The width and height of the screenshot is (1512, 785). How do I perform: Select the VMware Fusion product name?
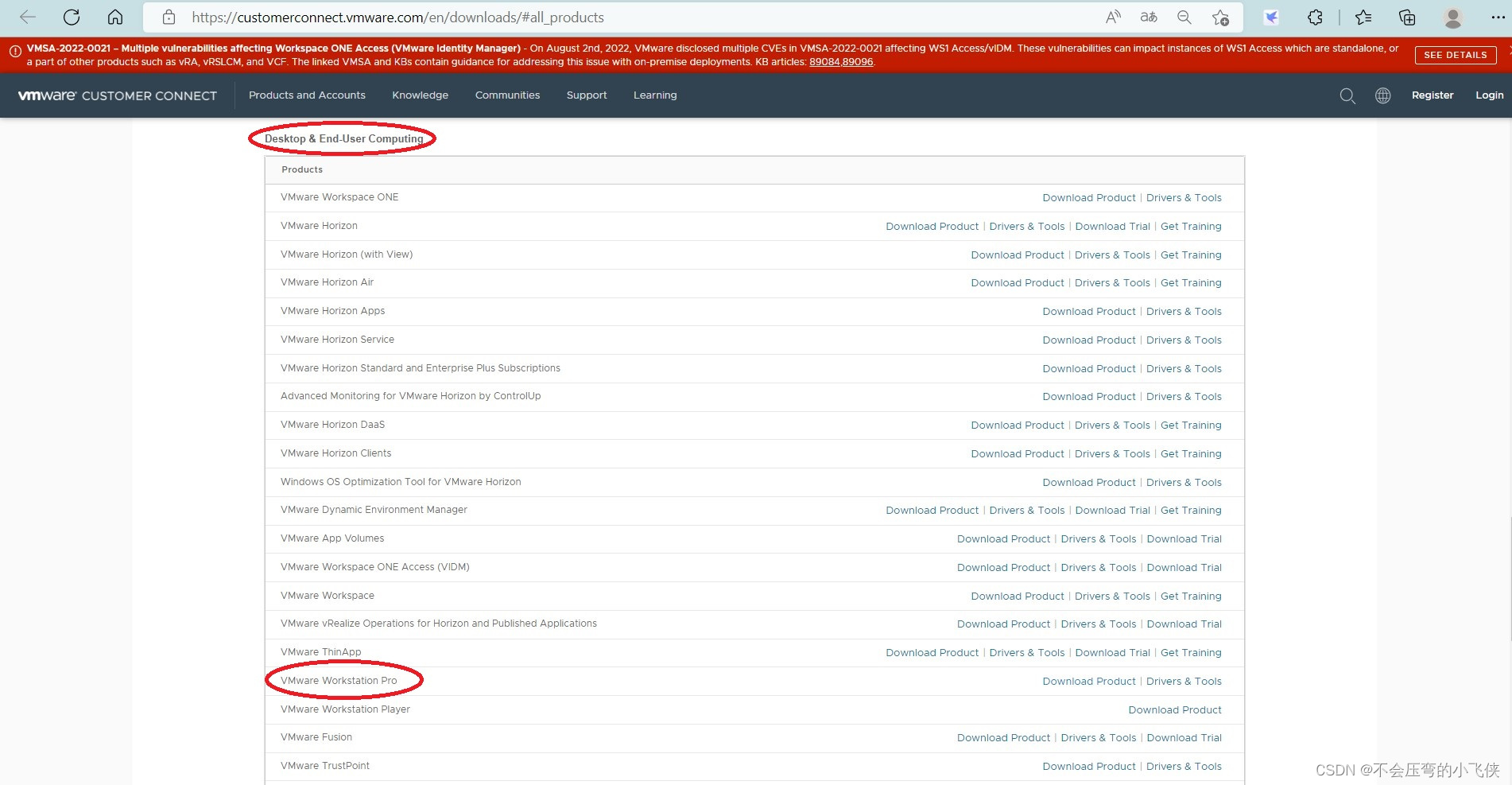(316, 736)
